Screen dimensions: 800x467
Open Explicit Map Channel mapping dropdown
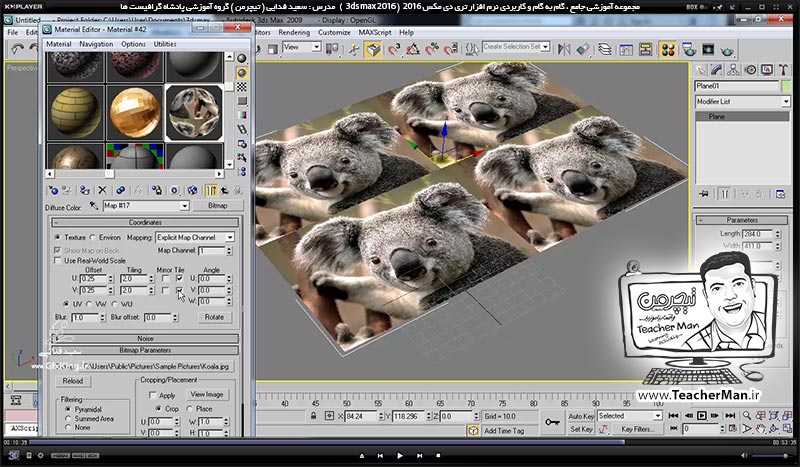coord(230,237)
